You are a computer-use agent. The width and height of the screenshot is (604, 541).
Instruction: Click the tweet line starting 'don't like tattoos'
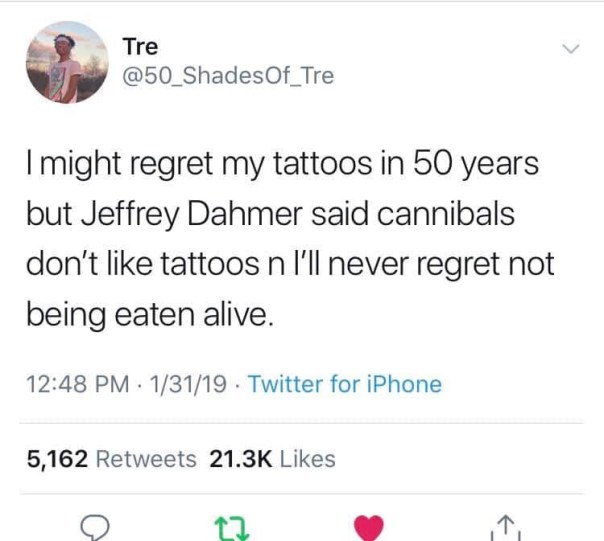coord(290,265)
